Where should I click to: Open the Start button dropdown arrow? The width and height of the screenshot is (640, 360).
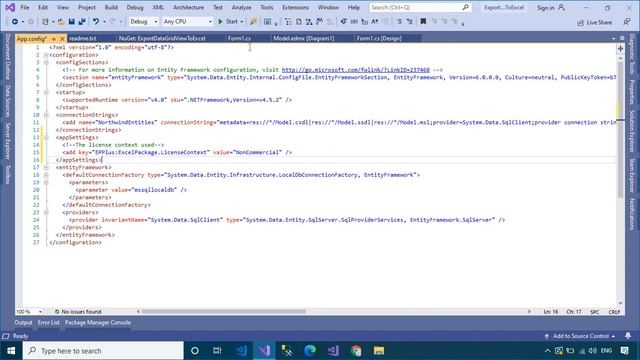(242, 22)
